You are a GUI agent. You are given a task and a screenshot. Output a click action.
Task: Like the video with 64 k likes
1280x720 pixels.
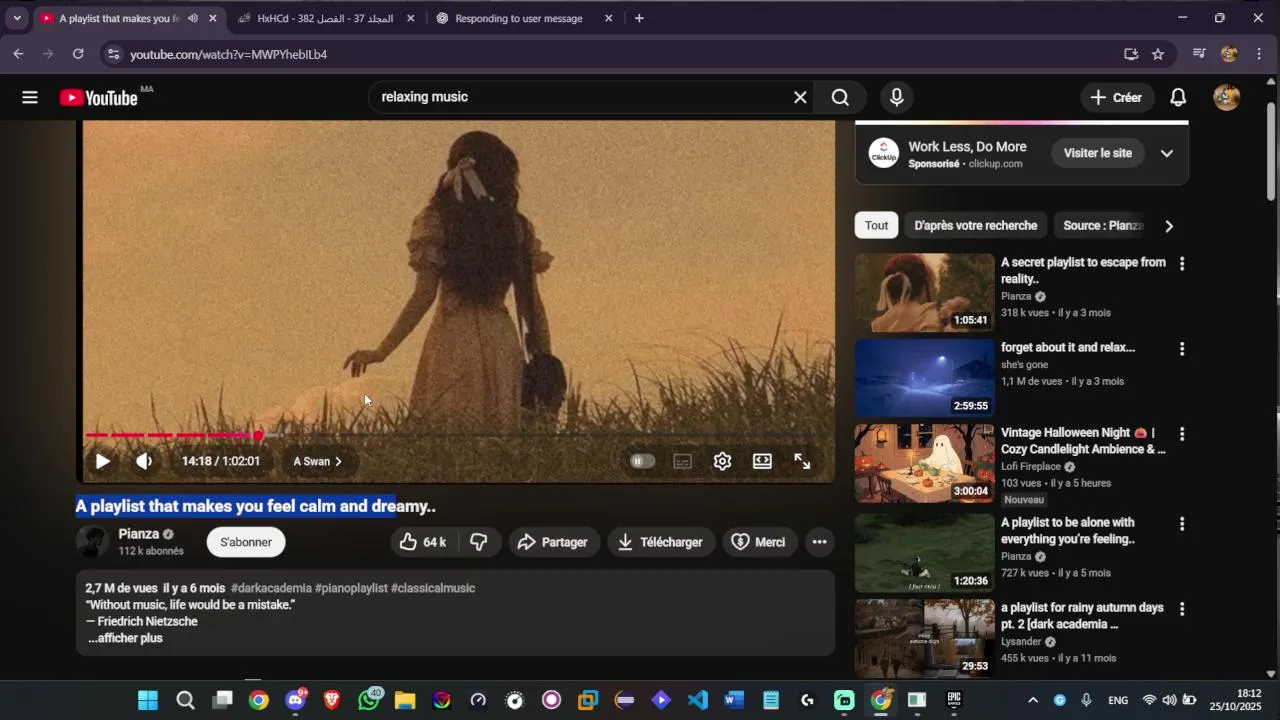pos(424,542)
